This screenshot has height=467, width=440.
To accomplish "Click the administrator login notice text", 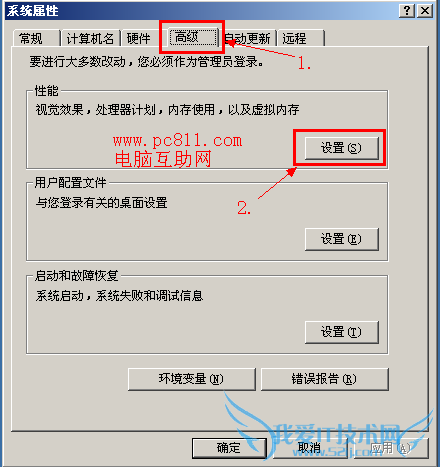I will click(147, 62).
